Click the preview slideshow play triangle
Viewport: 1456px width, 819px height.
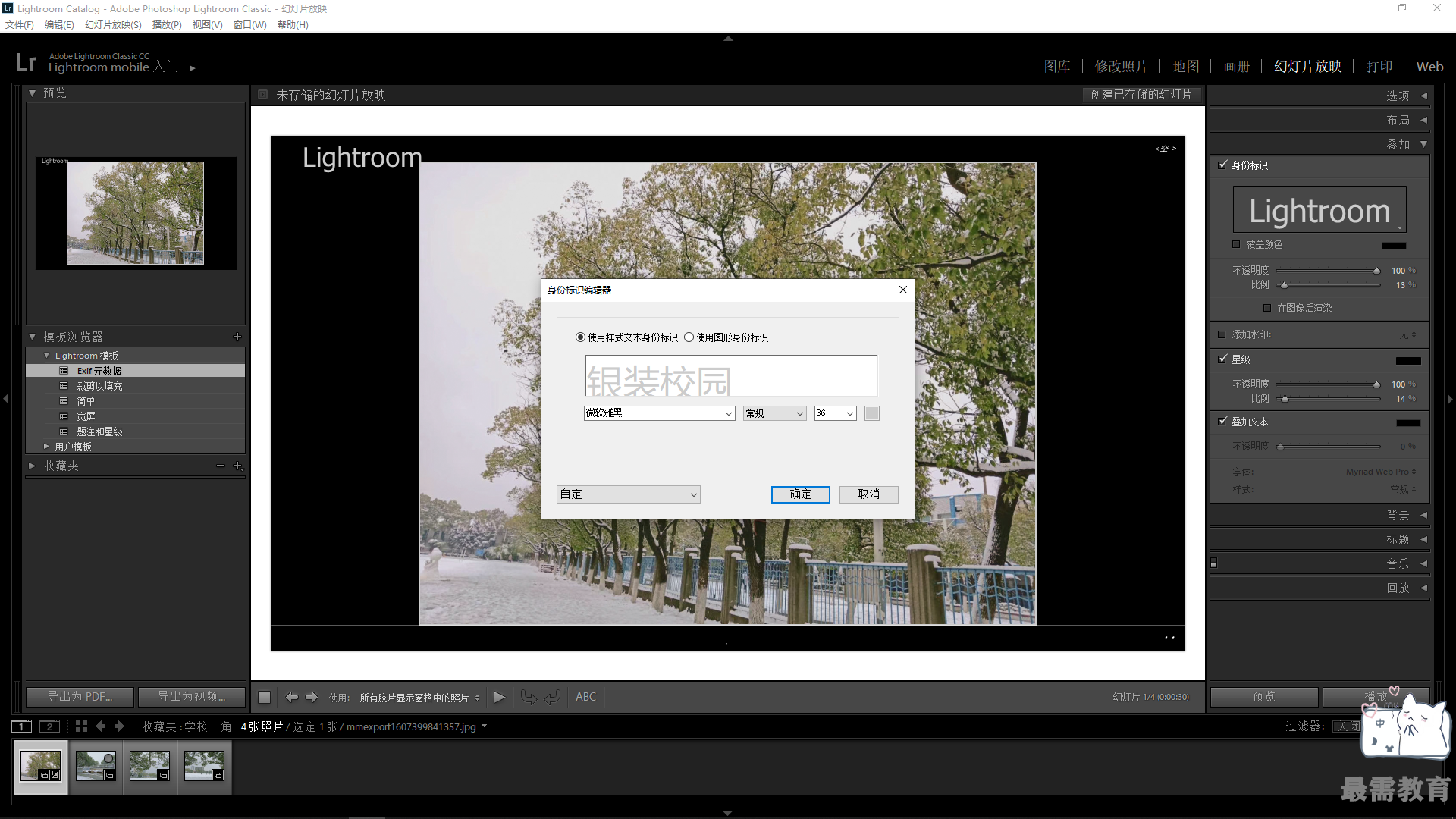coord(499,697)
